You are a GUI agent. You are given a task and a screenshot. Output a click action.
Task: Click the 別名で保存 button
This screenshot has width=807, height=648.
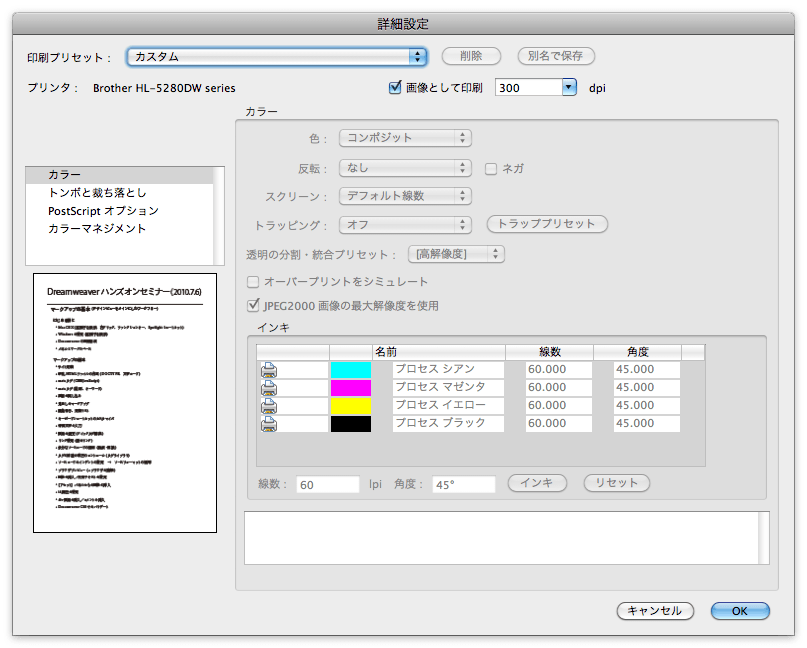coord(556,56)
